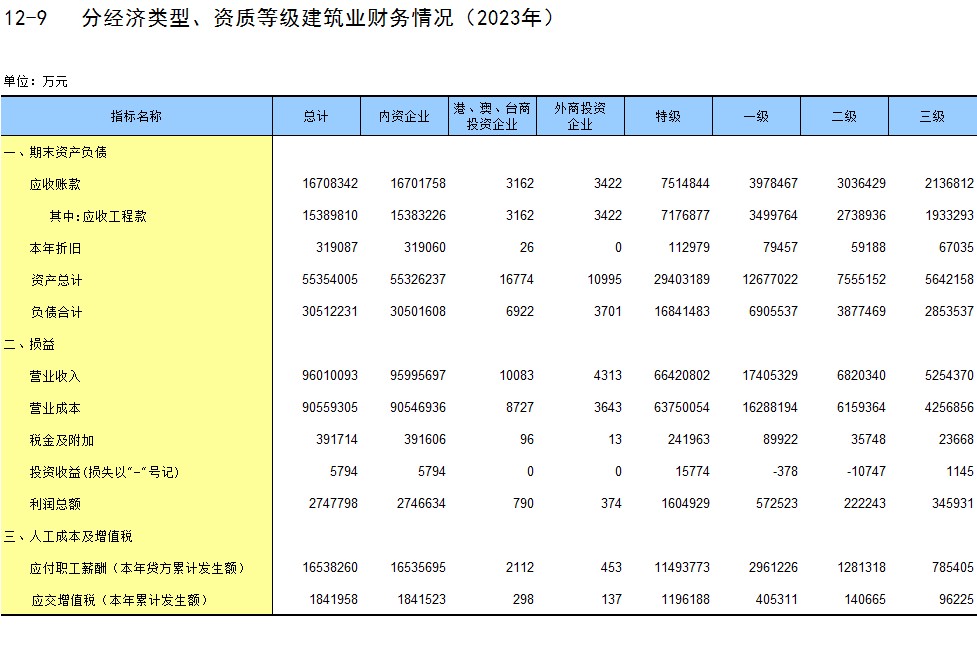Click the value 96010093 for 营业收入
The height and width of the screenshot is (648, 977).
click(x=330, y=376)
